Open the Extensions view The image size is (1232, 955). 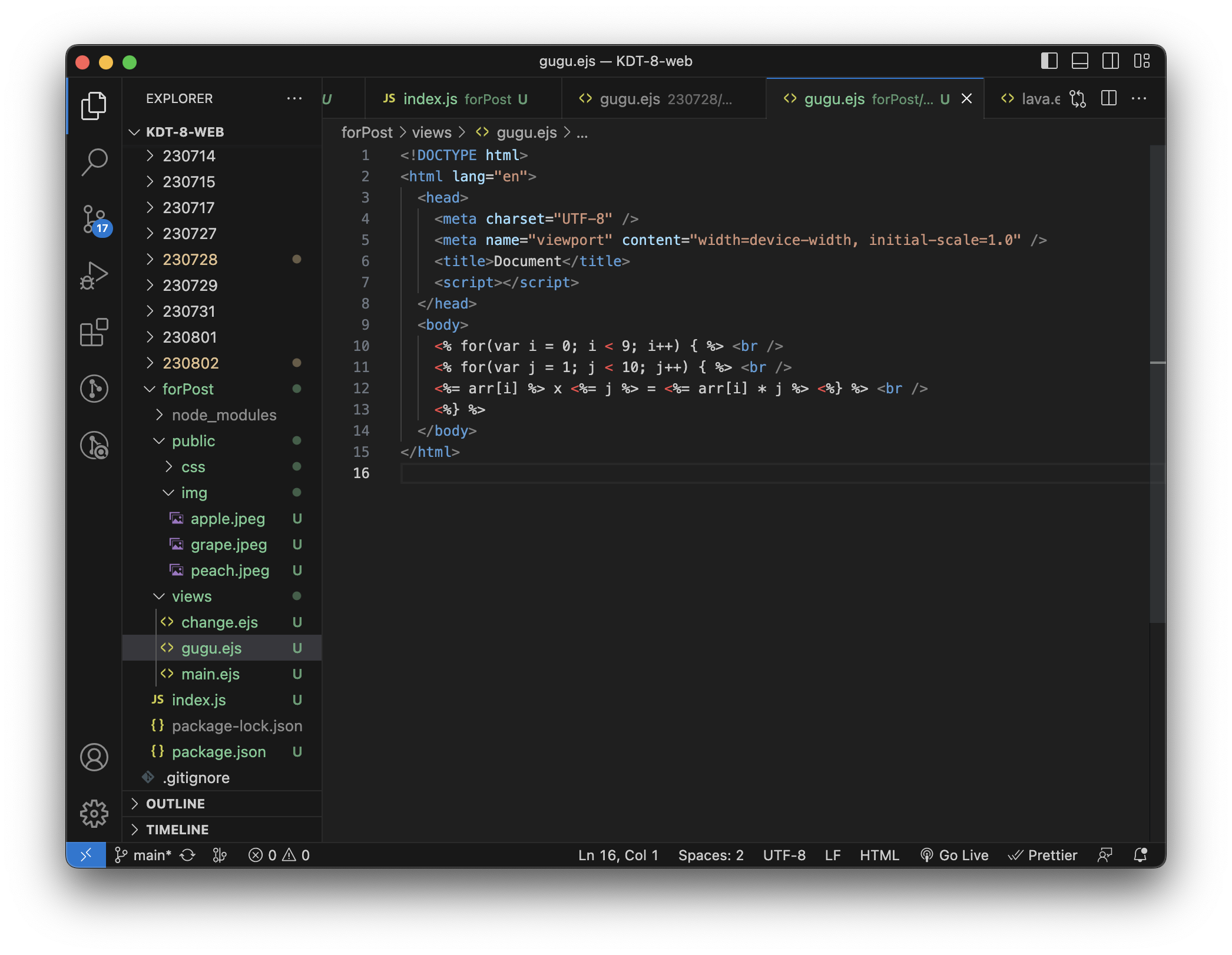click(94, 333)
